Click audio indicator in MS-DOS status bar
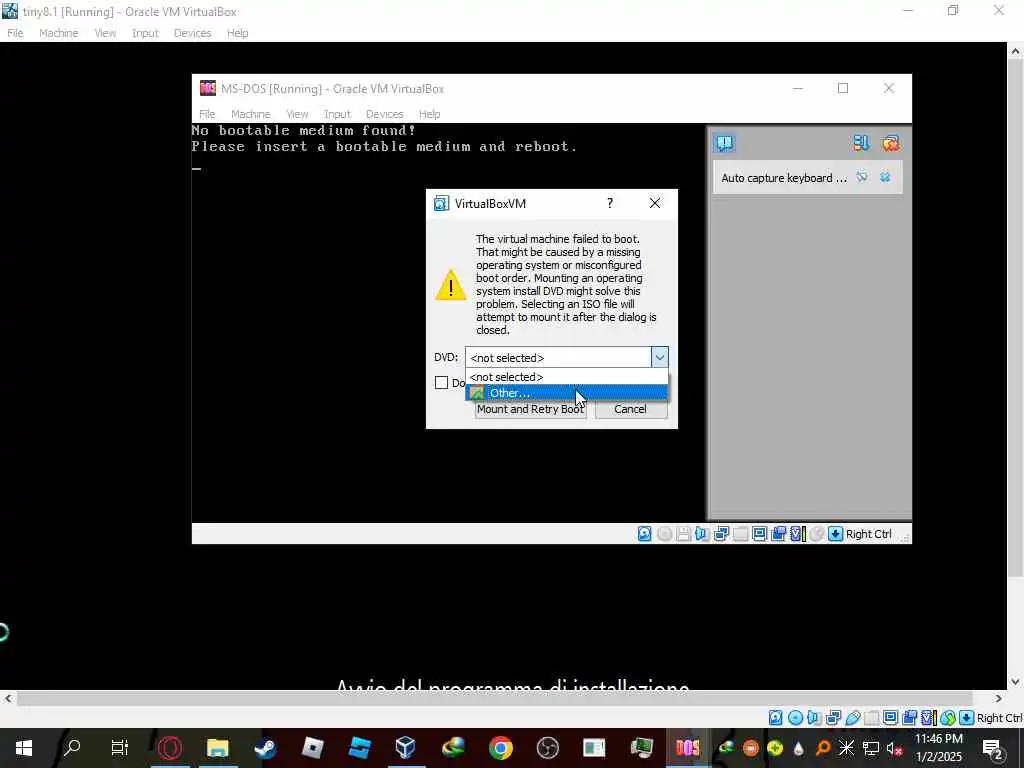 click(x=702, y=534)
